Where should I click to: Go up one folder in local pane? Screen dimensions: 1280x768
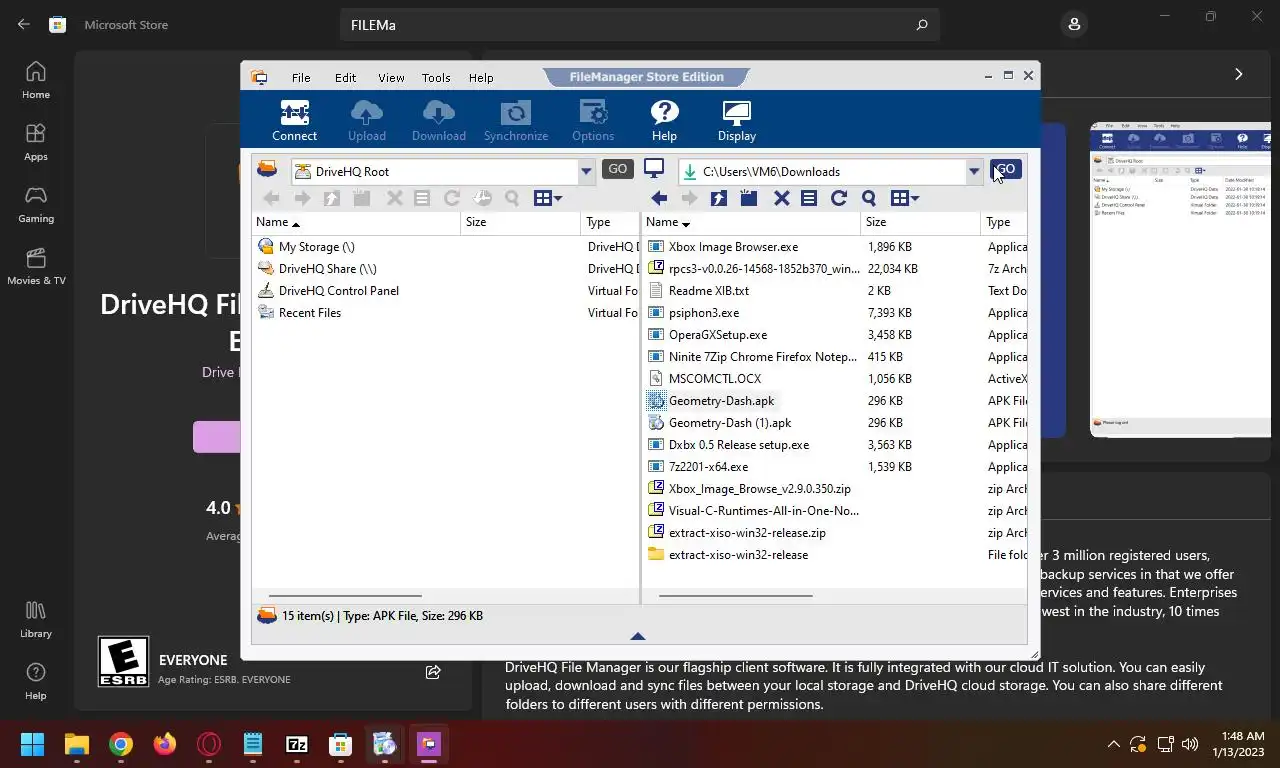718,198
